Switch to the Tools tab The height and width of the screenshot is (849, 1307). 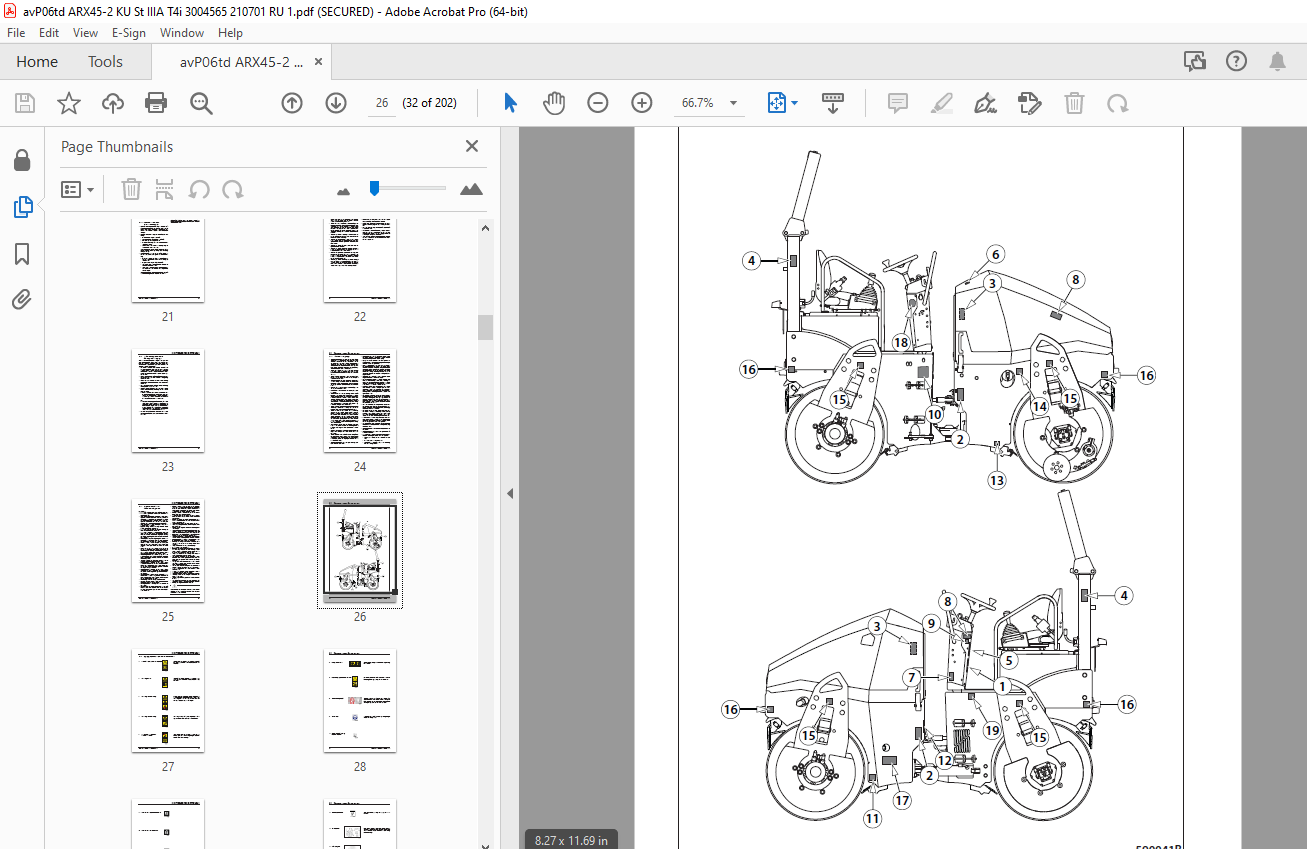pyautogui.click(x=105, y=62)
